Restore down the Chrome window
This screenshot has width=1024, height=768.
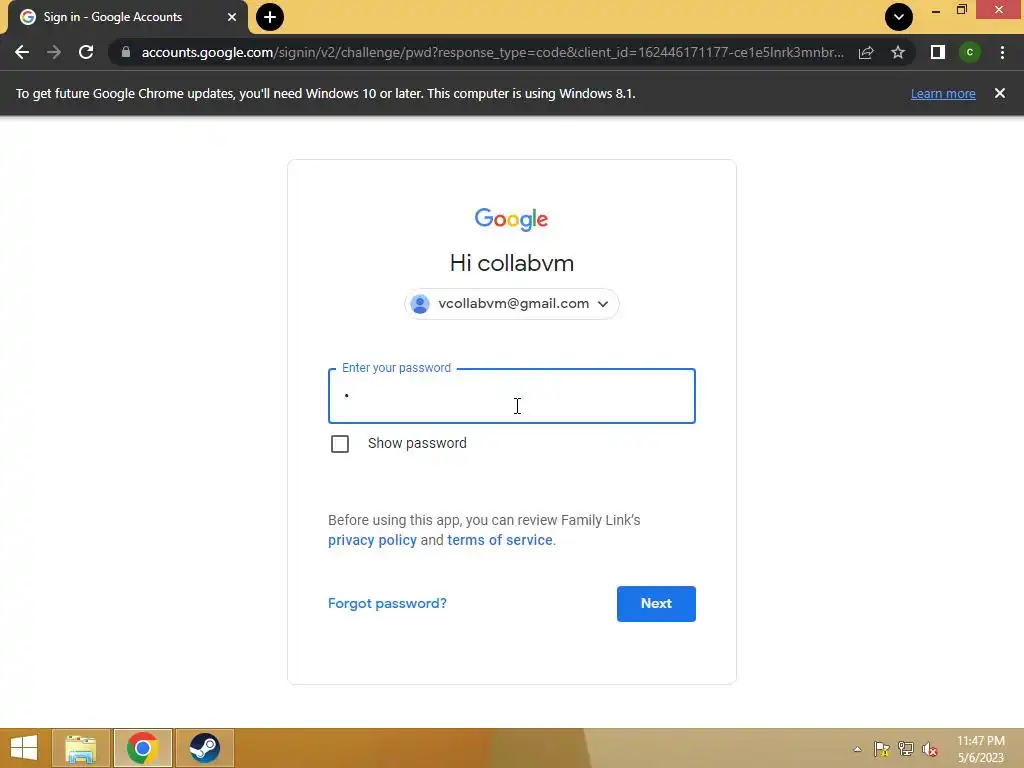(x=961, y=10)
